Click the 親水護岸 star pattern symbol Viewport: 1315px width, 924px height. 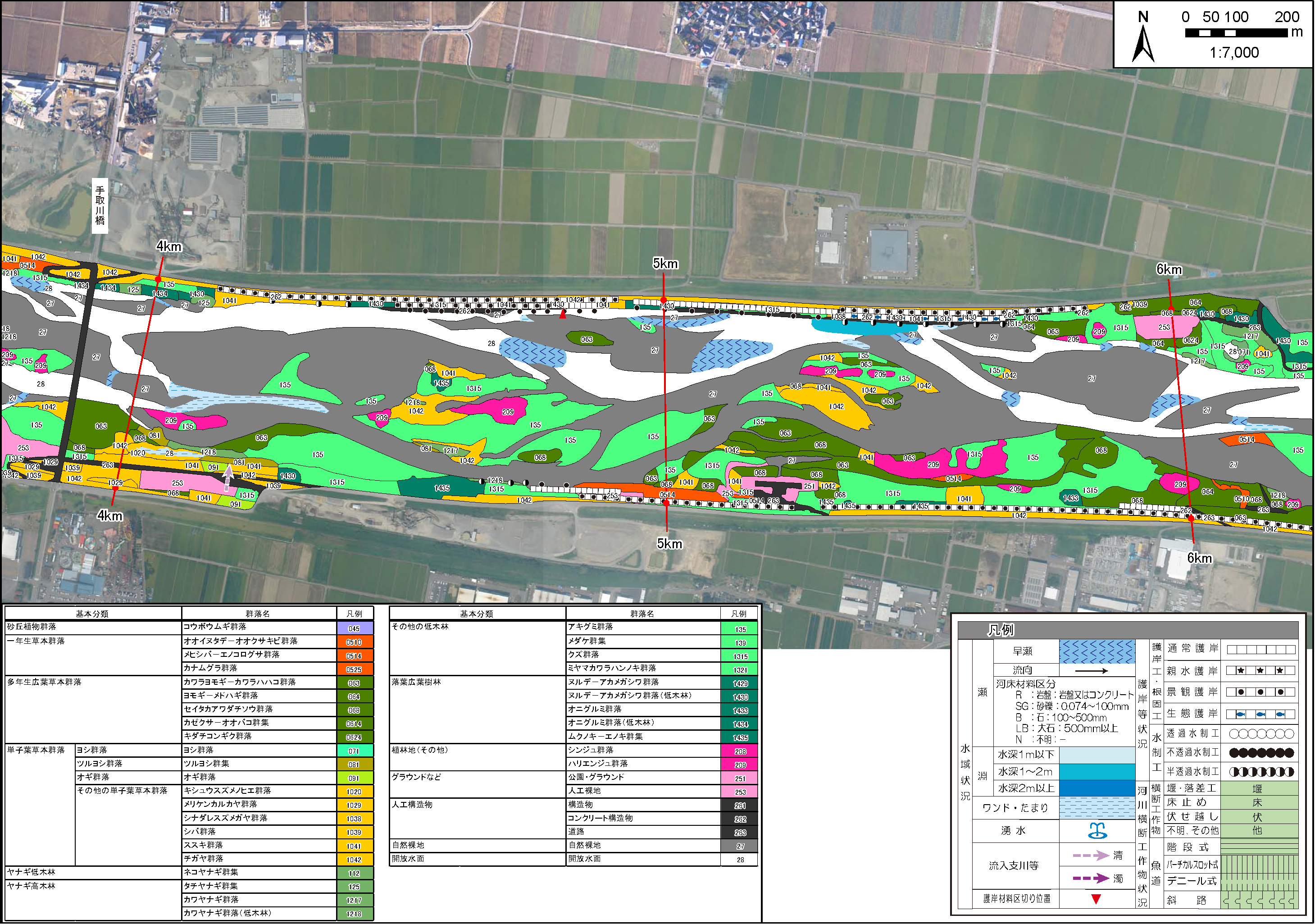point(1260,671)
